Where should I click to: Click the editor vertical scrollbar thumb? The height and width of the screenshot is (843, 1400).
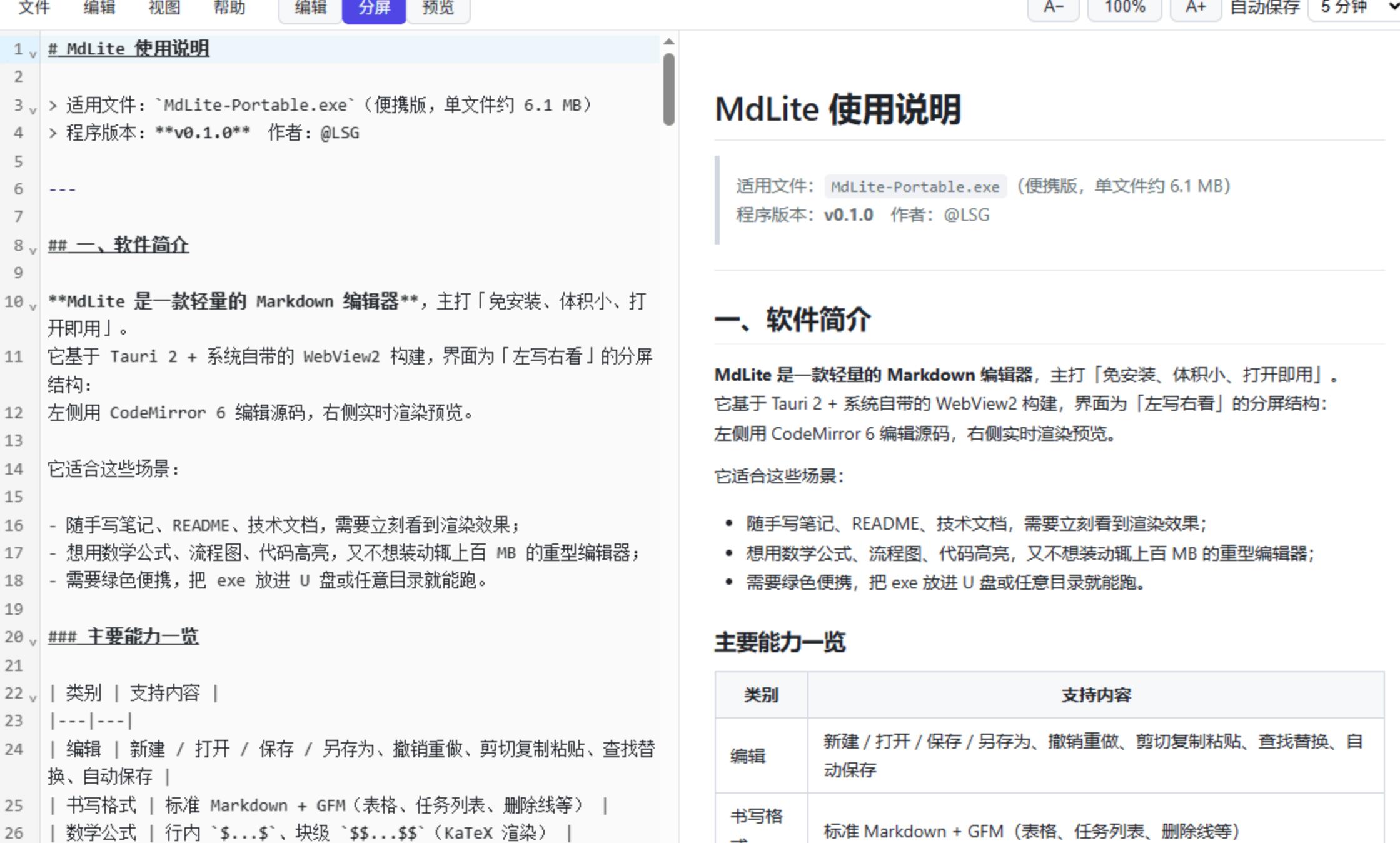point(668,89)
